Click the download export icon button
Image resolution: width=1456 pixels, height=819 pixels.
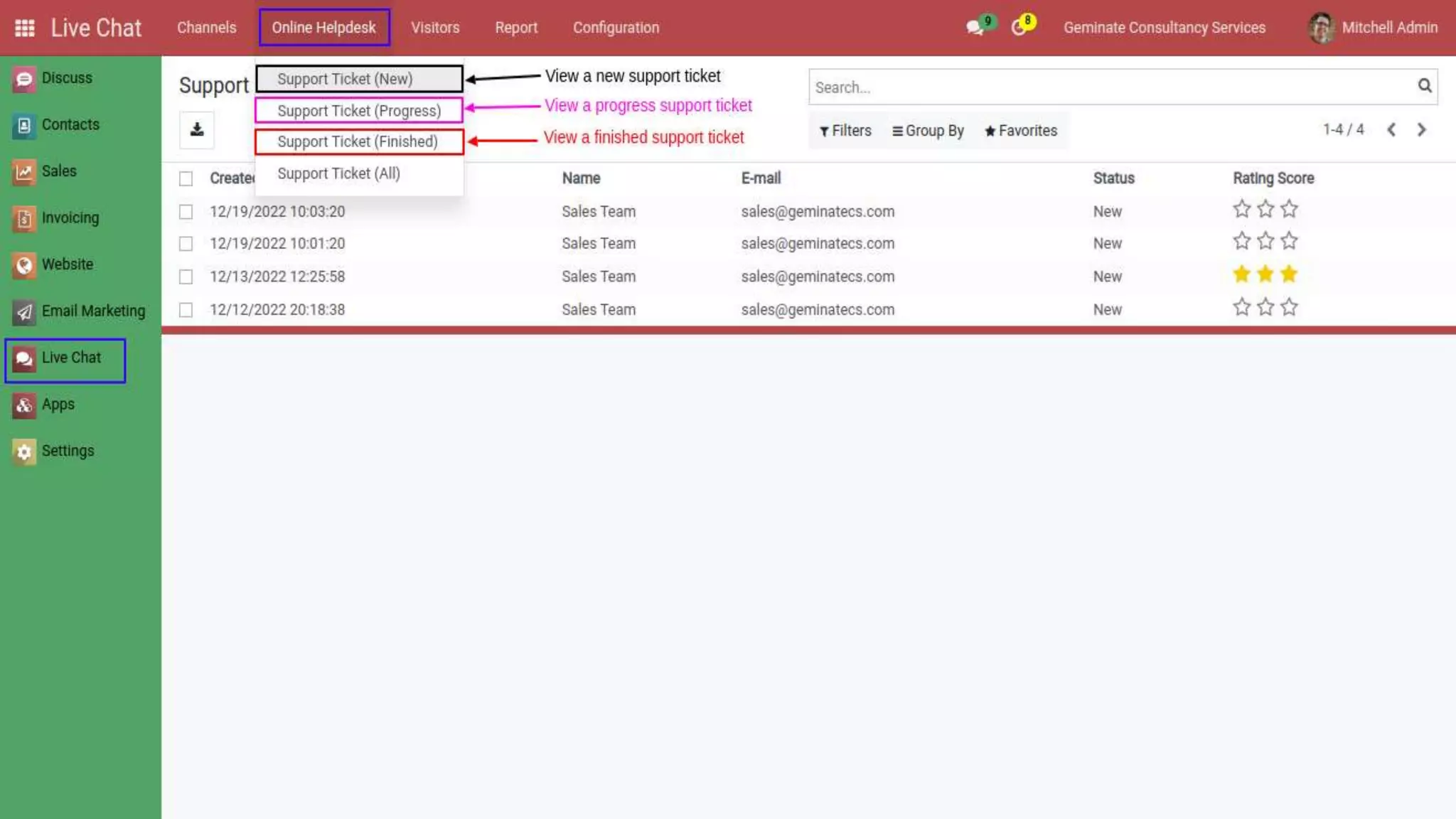pos(197,129)
